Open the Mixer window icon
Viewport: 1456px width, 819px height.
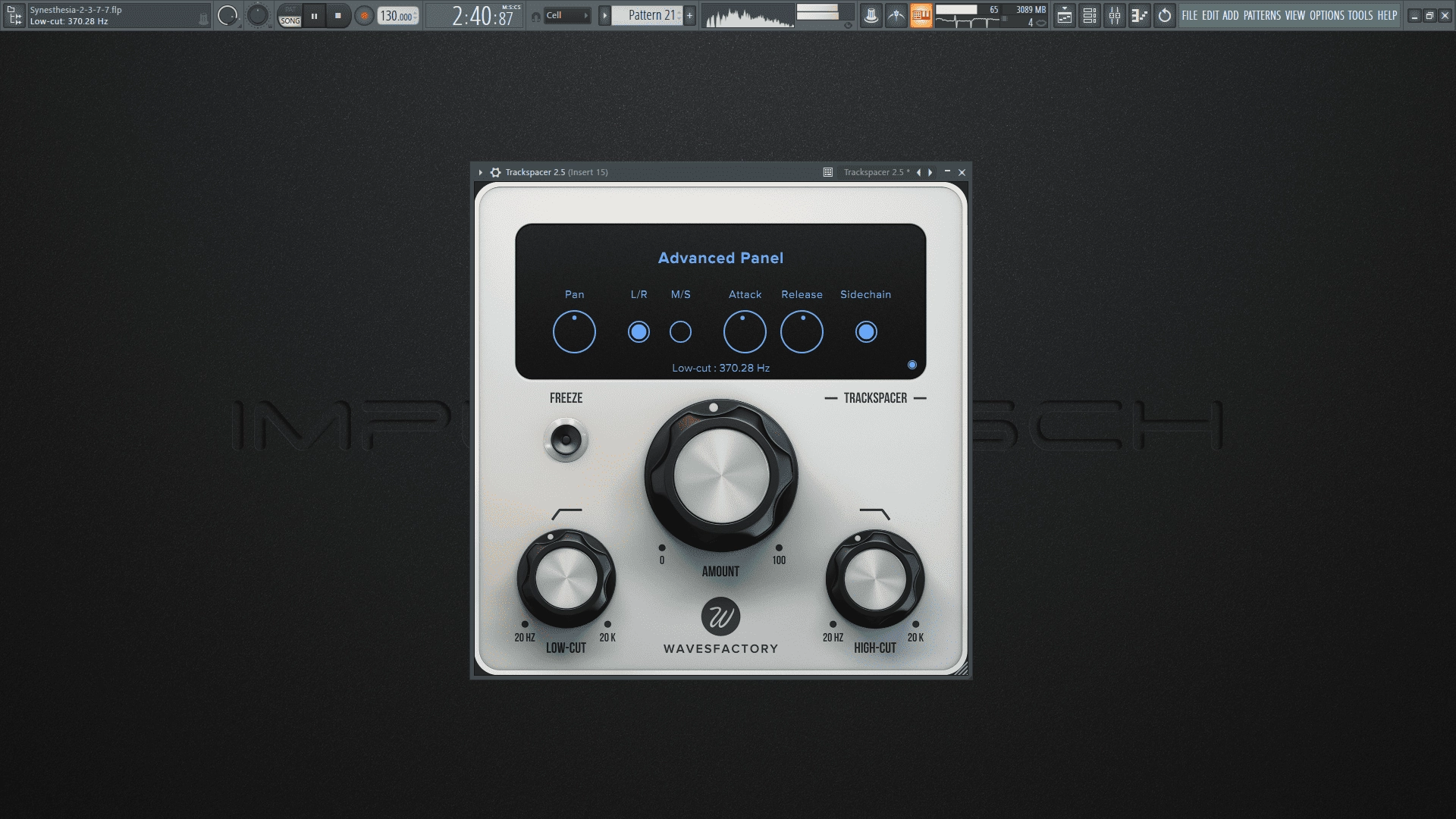[x=1115, y=15]
